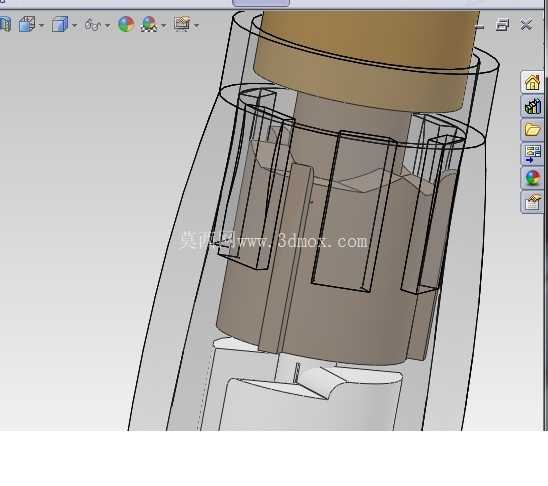This screenshot has height=486, width=548.
Task: Restore down the document window
Action: [x=503, y=25]
